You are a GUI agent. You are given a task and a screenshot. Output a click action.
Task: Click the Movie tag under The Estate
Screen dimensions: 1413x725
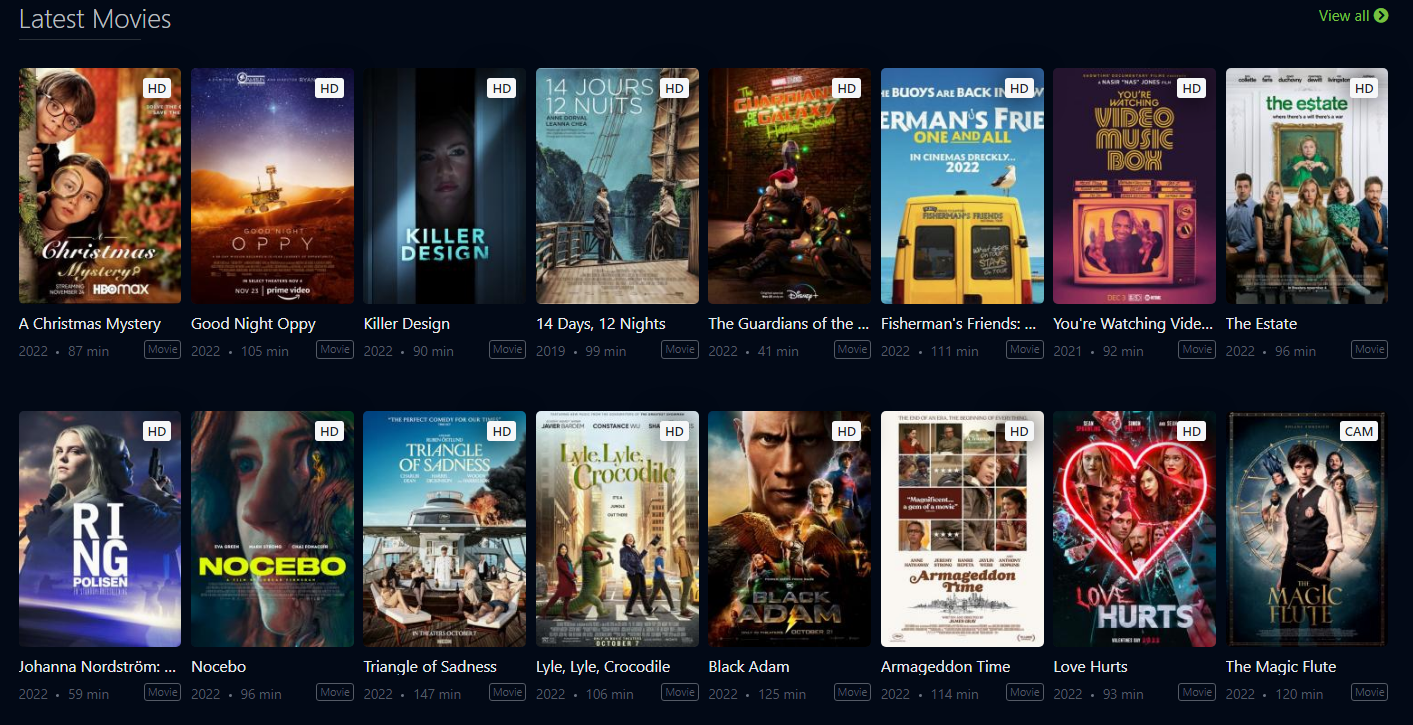1370,349
